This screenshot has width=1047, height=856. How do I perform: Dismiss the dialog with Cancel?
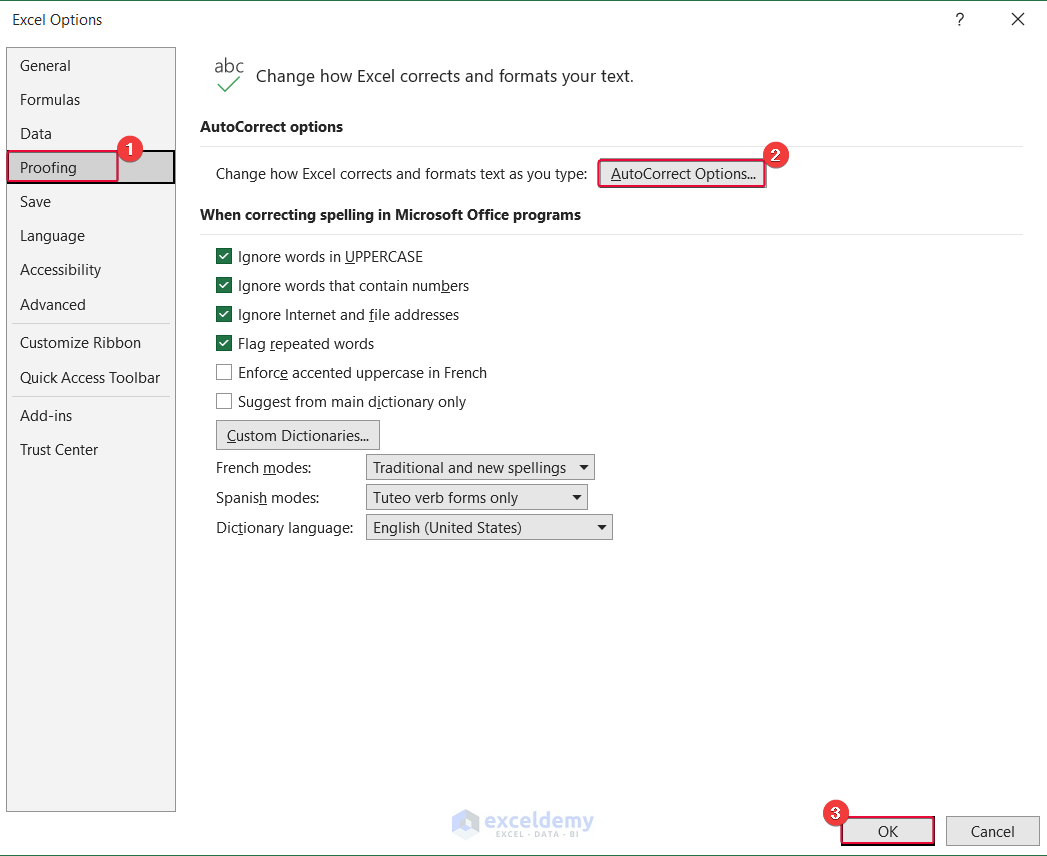(991, 831)
